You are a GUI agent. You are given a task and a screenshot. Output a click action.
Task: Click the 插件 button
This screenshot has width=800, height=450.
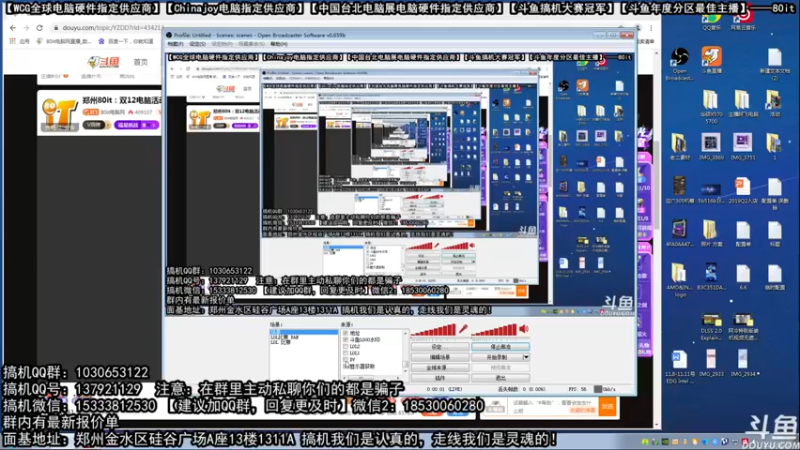tap(440, 378)
